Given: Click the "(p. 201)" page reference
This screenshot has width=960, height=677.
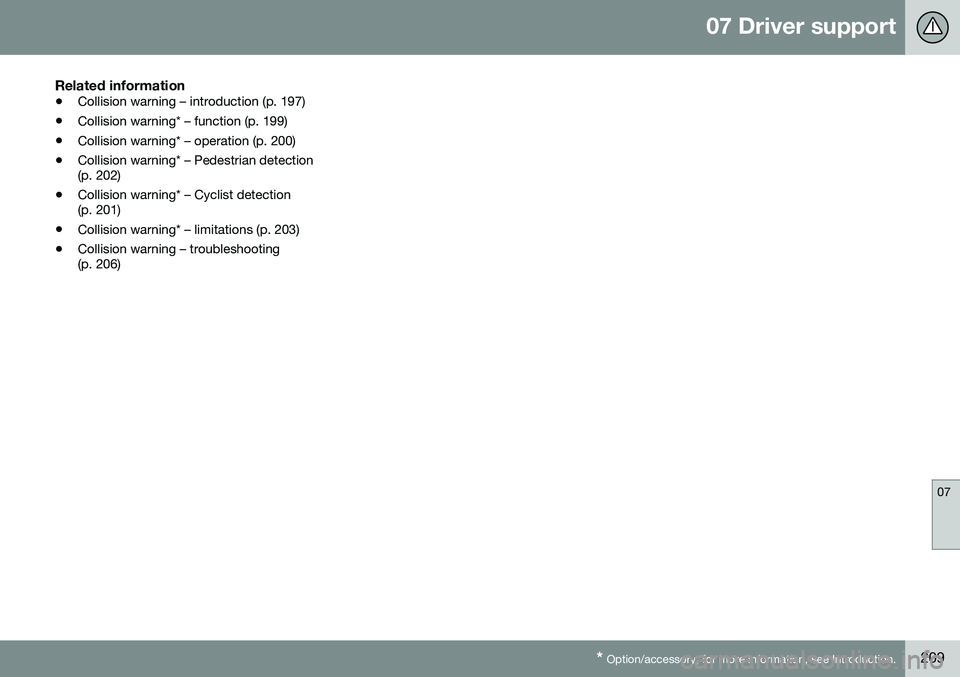Looking at the screenshot, I should 99,209.
